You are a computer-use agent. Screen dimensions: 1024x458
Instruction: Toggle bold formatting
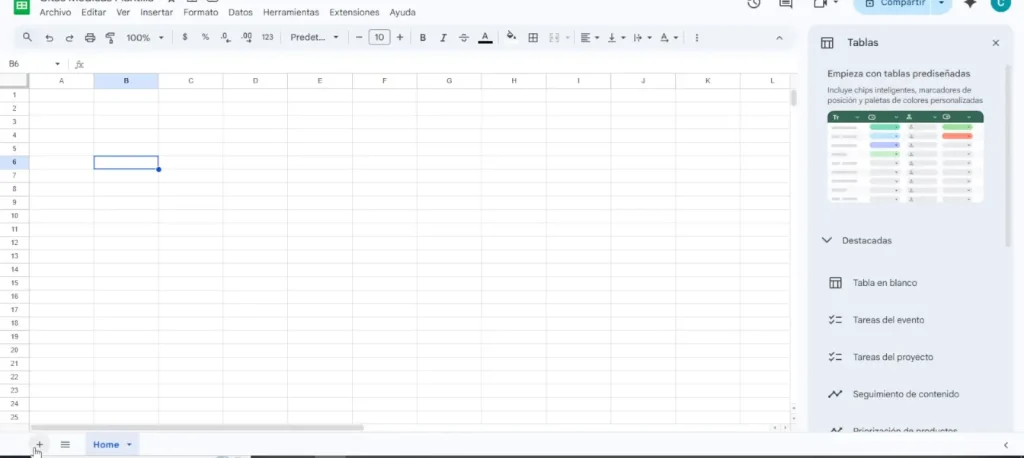(423, 38)
